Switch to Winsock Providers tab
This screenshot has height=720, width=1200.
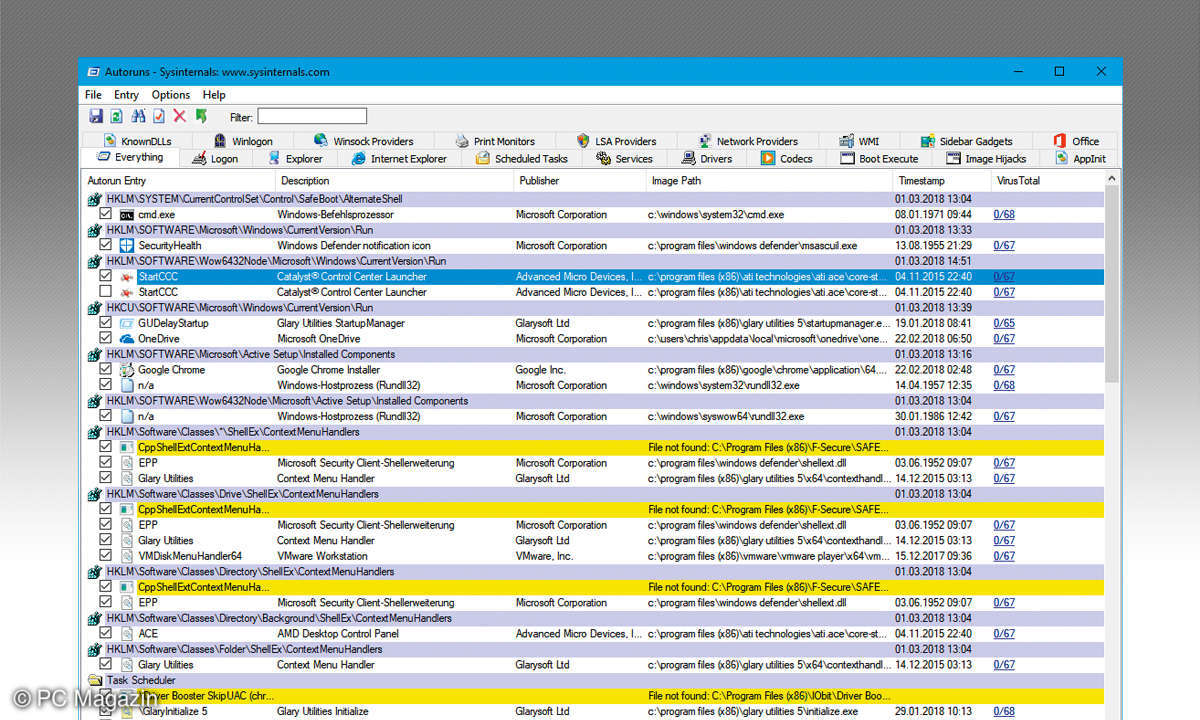364,141
